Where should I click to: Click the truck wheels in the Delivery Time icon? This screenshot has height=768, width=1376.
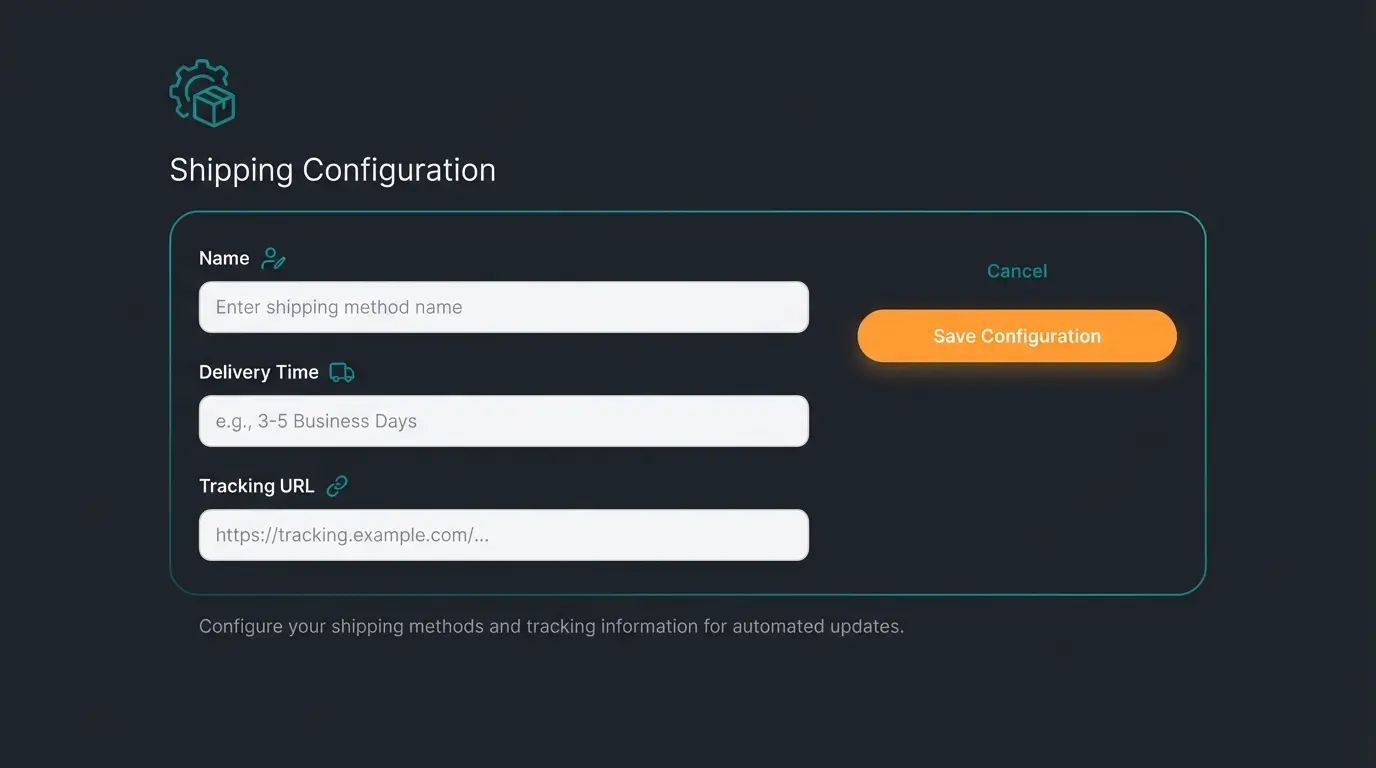[x=340, y=378]
